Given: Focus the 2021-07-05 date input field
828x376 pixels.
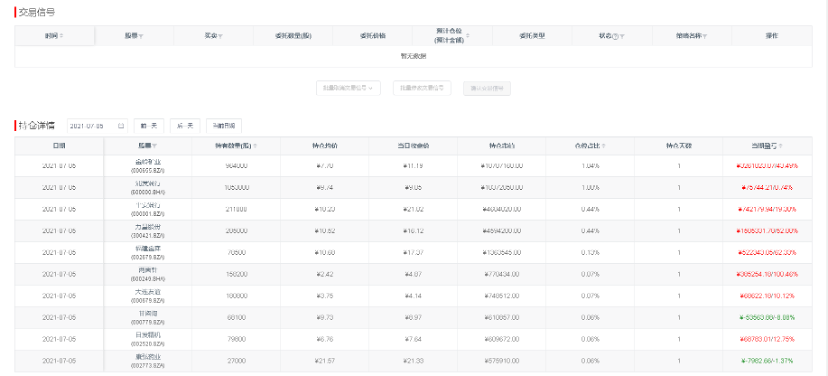Looking at the screenshot, I should click(98, 126).
